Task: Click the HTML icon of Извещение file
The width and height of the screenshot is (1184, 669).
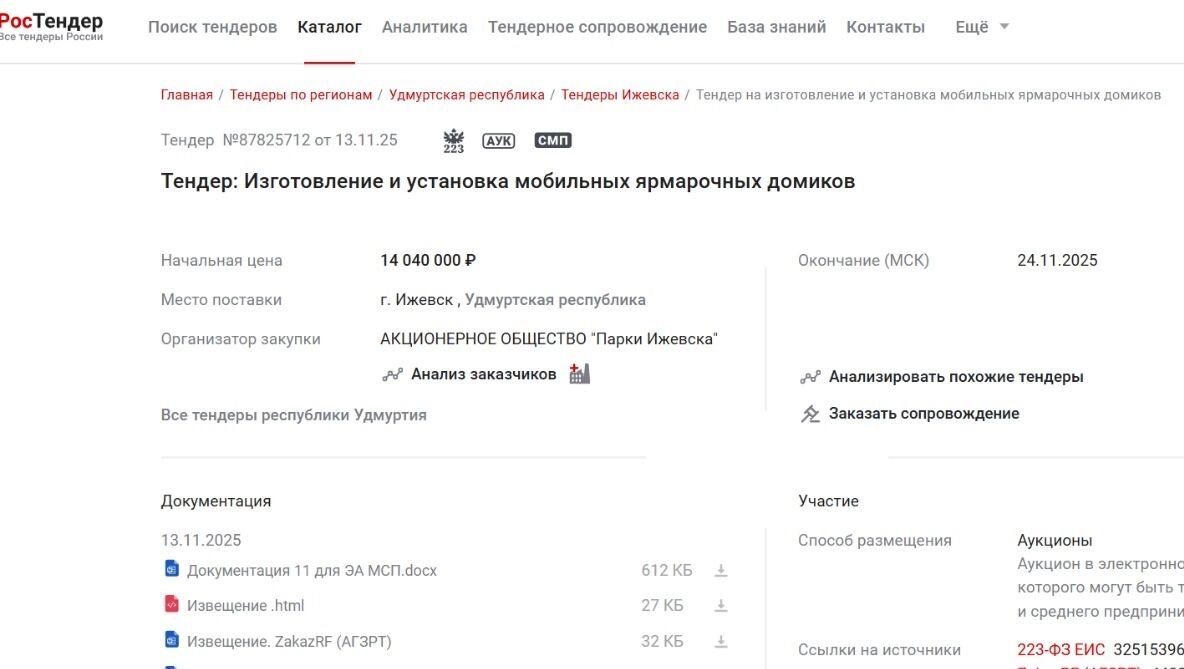Action: coord(172,605)
